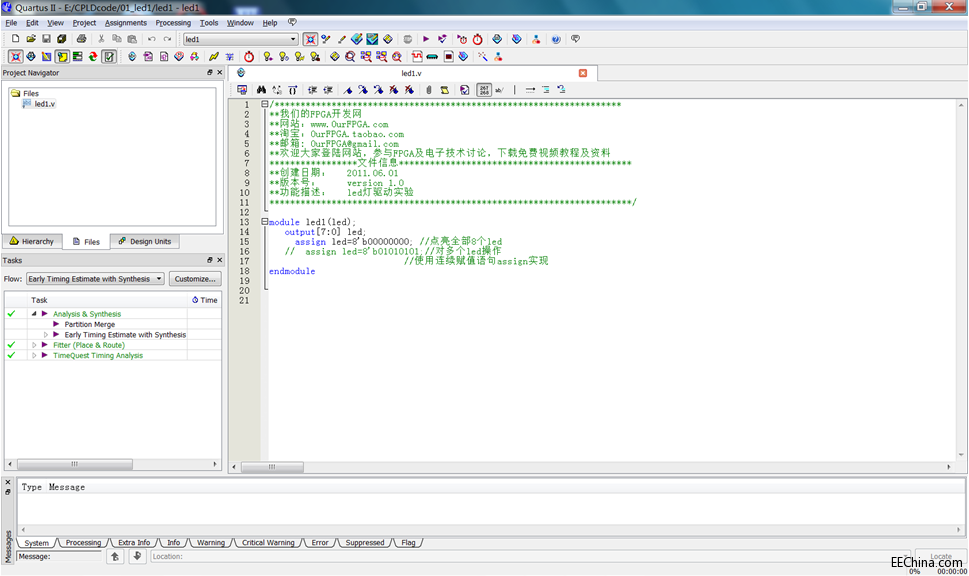Screen dimensions: 969x576
Task: Open the Assignments menu
Action: pos(126,22)
